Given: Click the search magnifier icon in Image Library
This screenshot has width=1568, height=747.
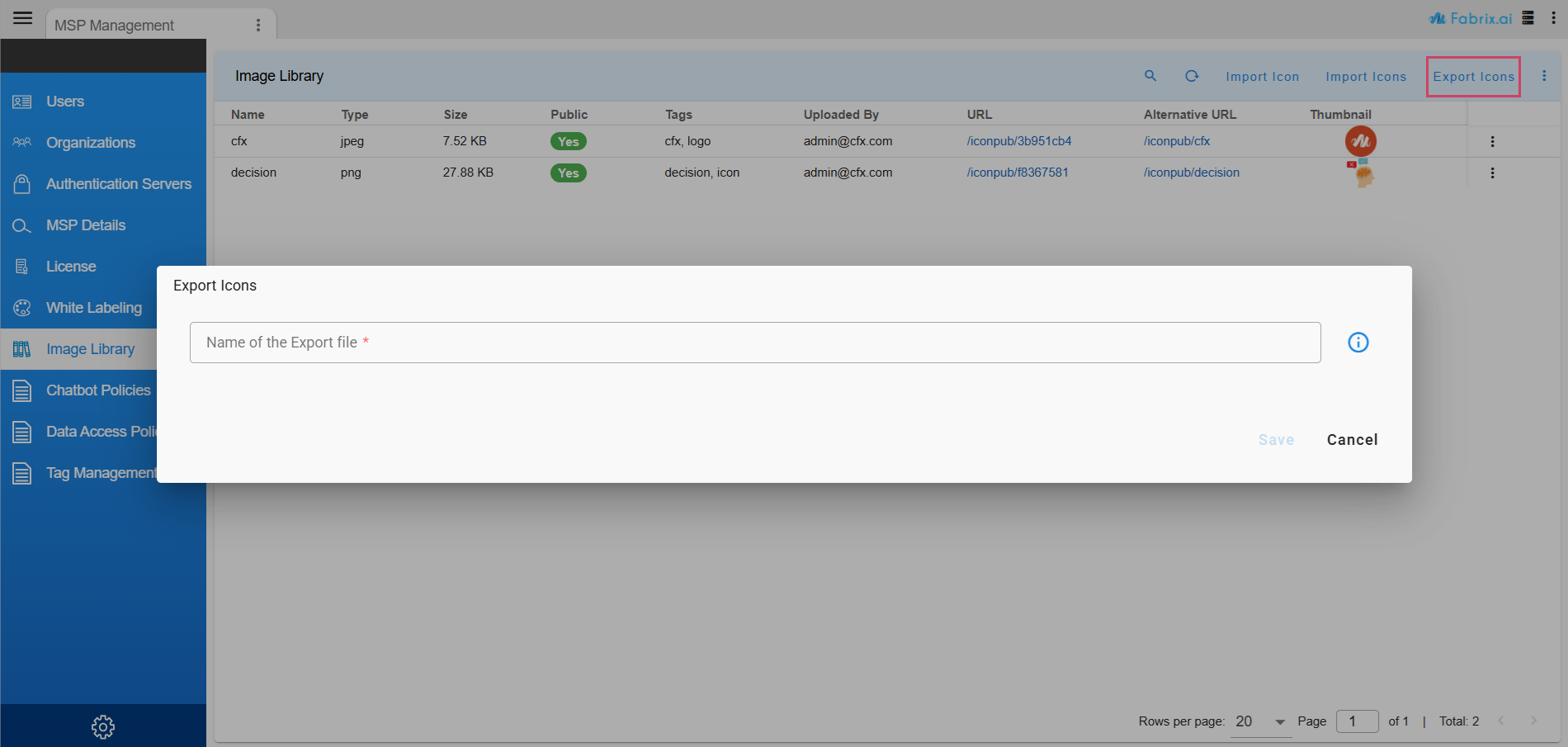Looking at the screenshot, I should click(1150, 76).
